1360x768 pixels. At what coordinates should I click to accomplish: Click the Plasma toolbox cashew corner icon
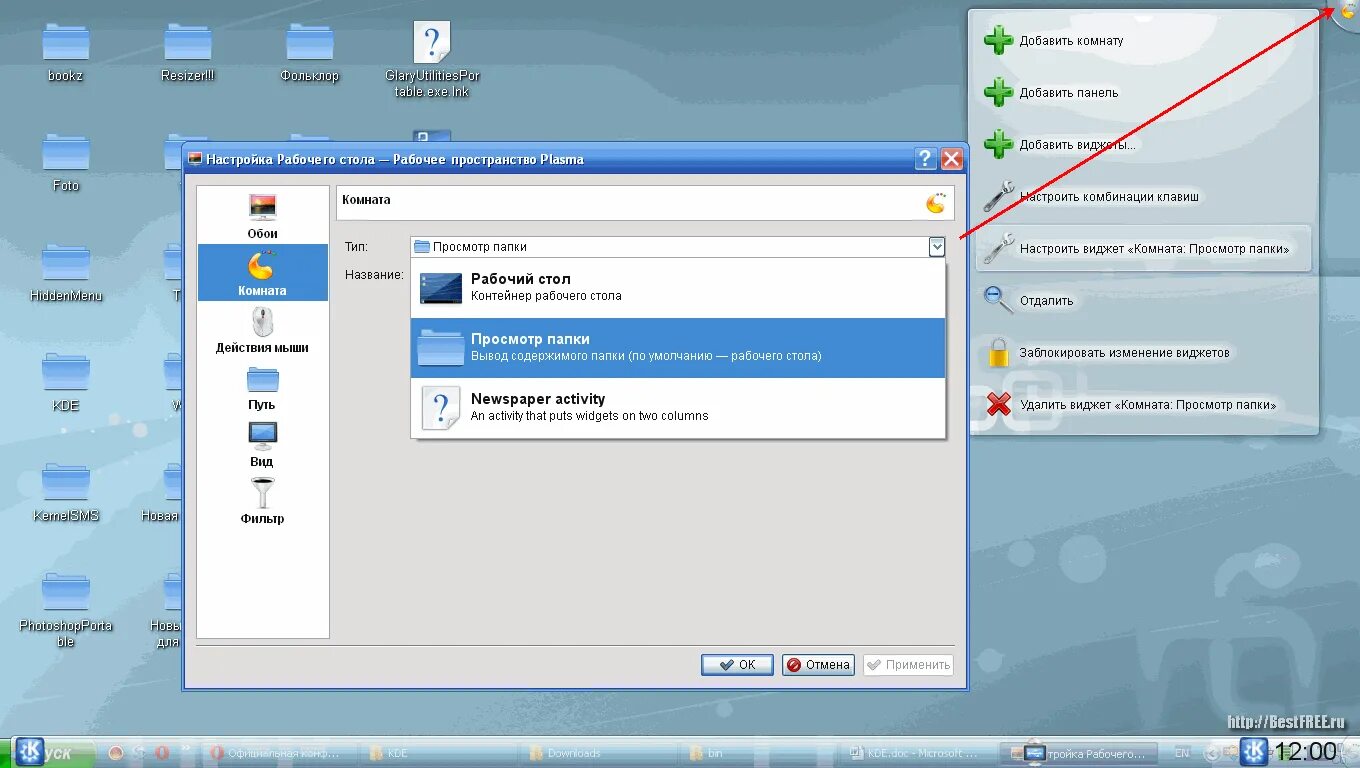[1349, 10]
